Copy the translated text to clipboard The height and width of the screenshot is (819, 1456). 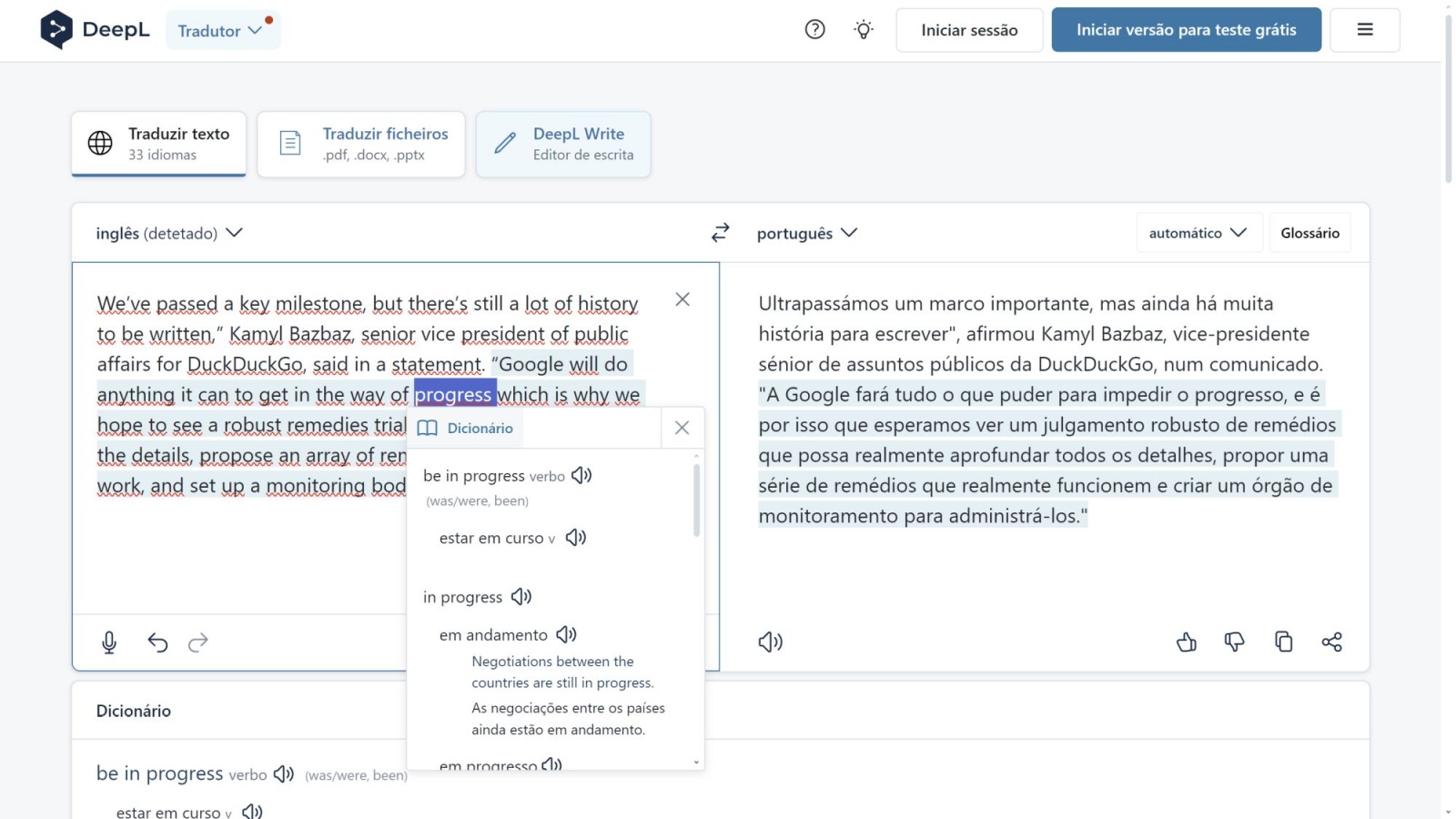pyautogui.click(x=1283, y=642)
